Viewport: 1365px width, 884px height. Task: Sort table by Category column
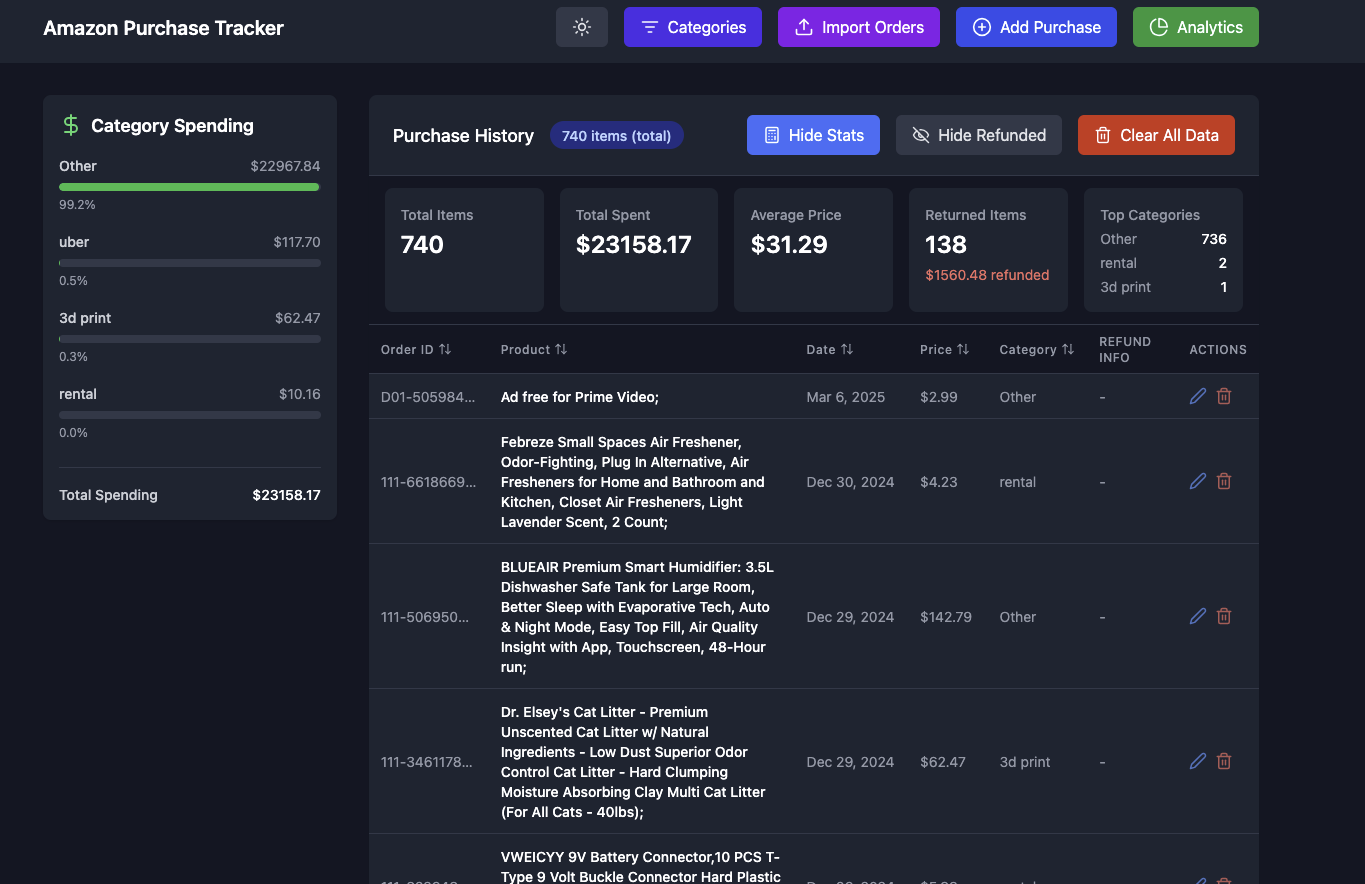coord(1037,349)
